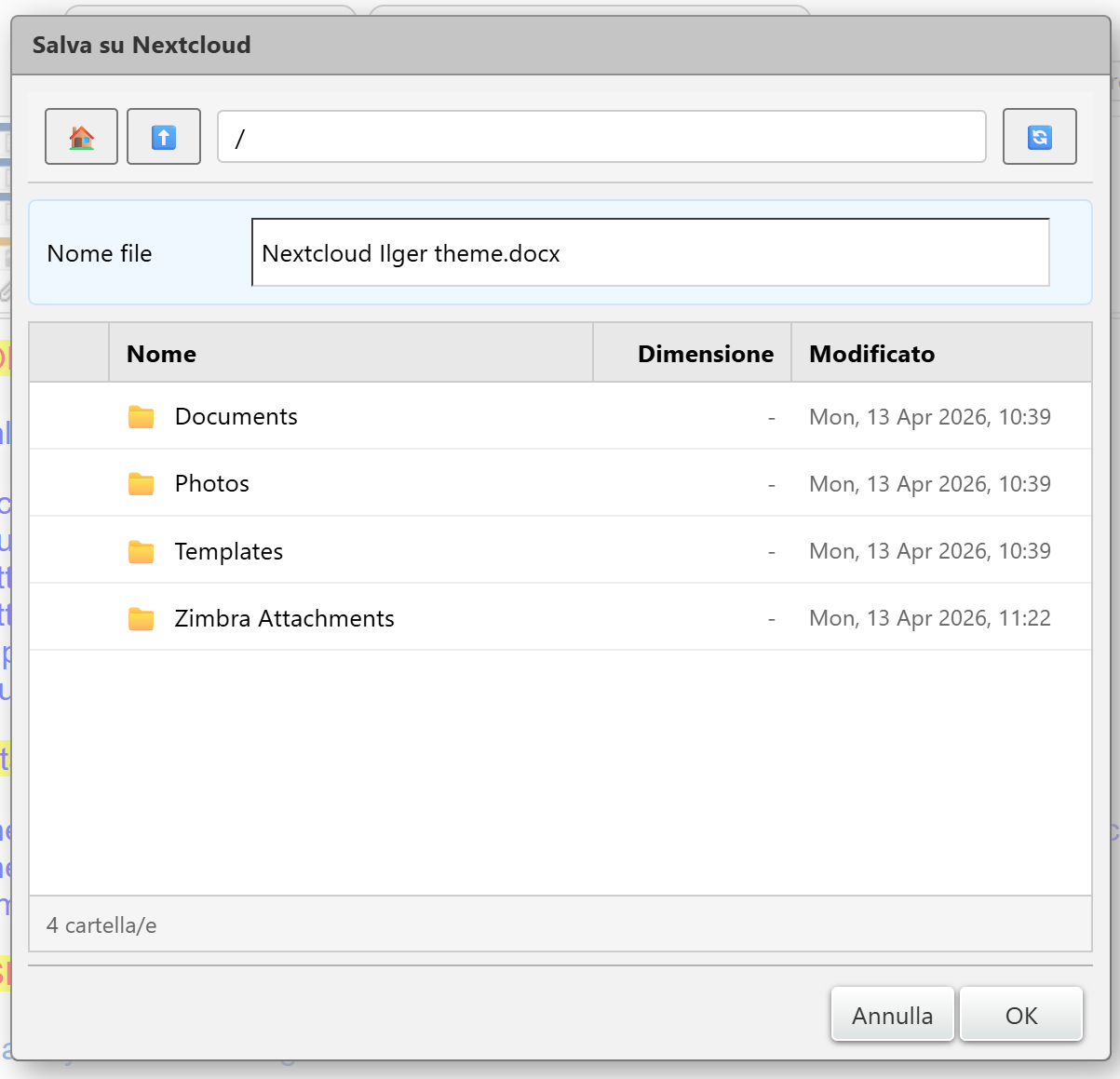Click the Documents folder icon
This screenshot has height=1079, width=1120.
pyautogui.click(x=142, y=417)
